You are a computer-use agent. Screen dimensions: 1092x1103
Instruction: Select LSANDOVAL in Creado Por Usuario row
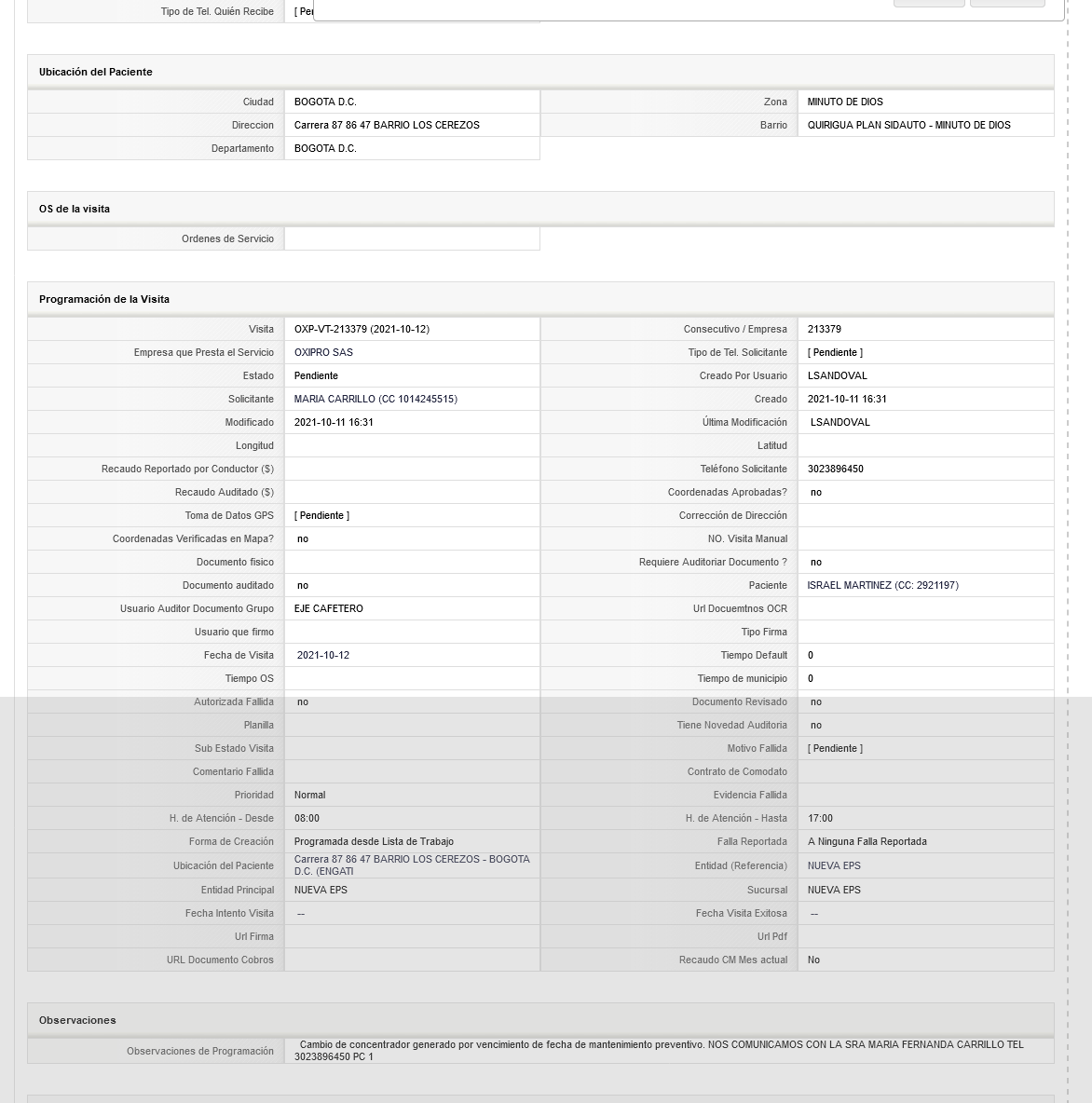(x=838, y=375)
